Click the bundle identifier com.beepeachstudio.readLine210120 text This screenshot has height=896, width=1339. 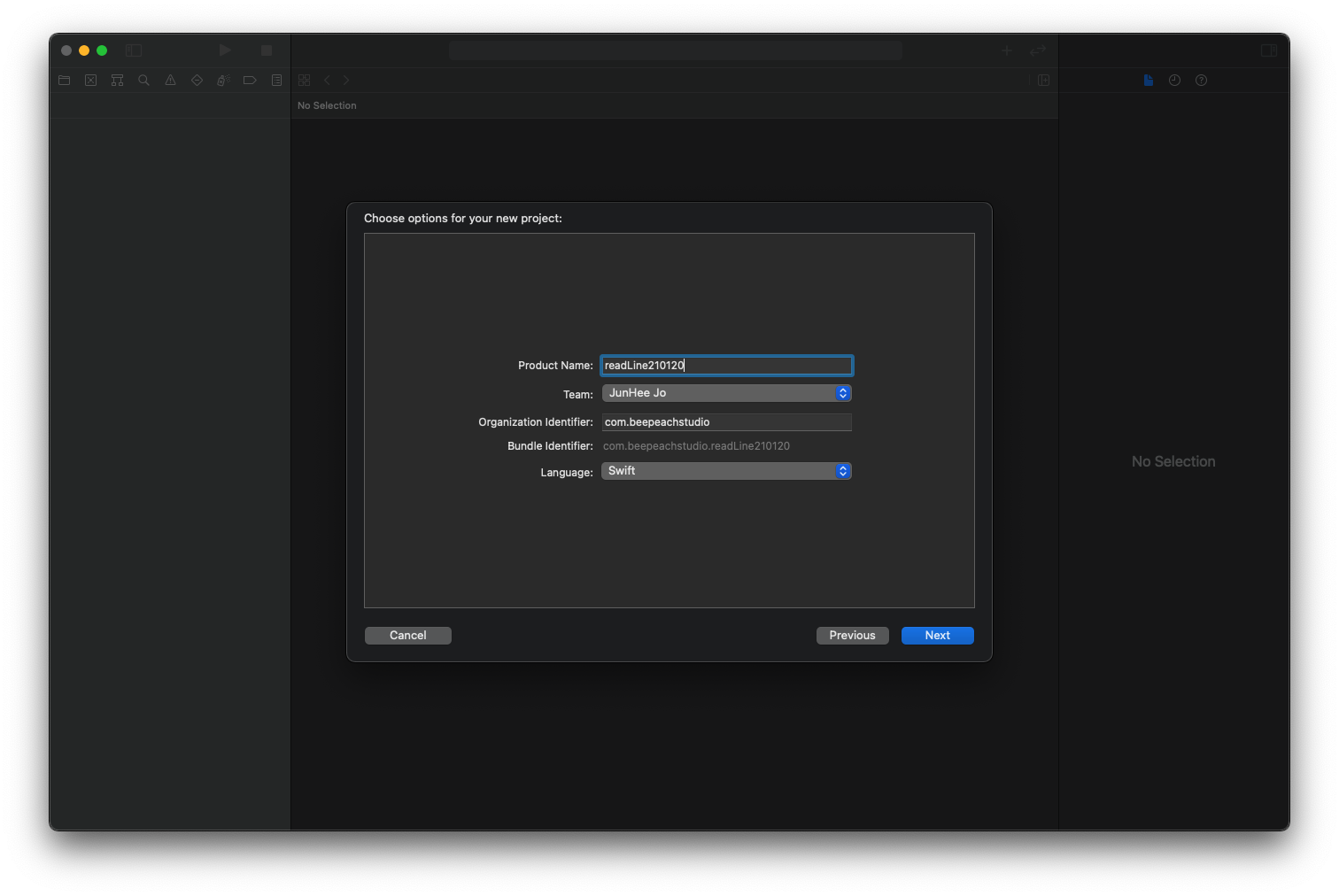coord(696,446)
